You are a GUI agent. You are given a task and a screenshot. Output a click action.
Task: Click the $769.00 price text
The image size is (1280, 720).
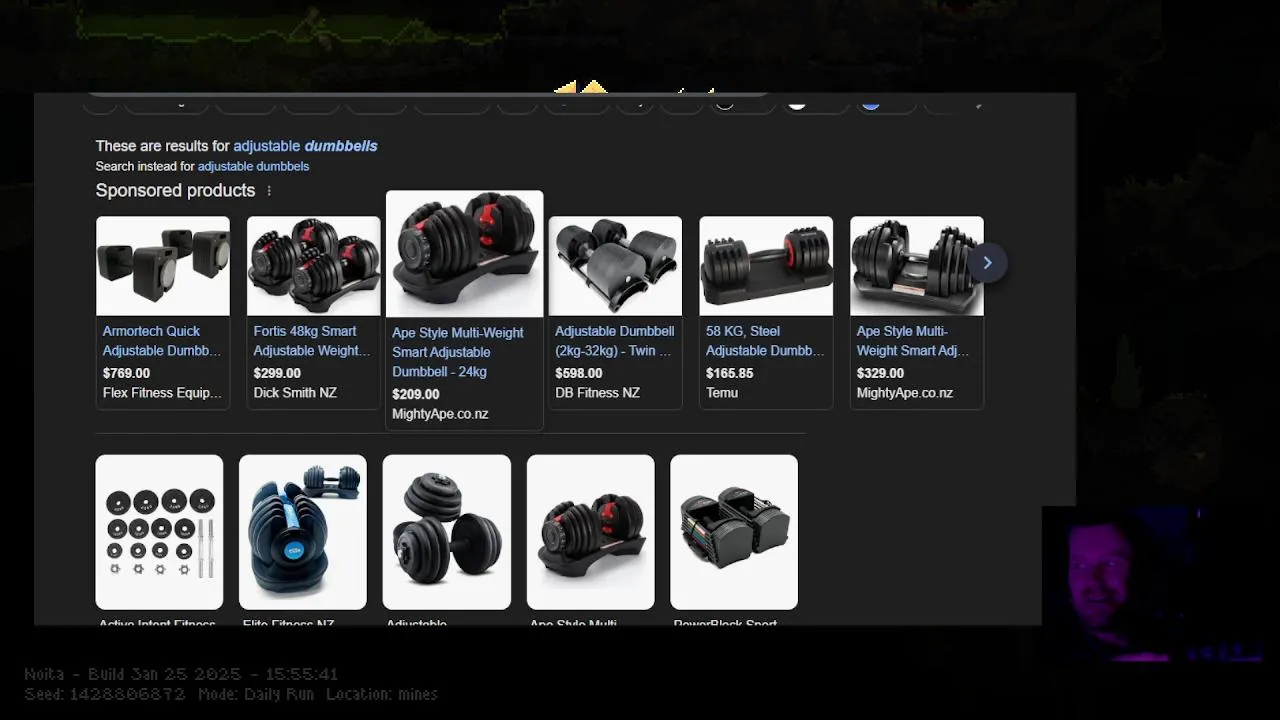[126, 373]
